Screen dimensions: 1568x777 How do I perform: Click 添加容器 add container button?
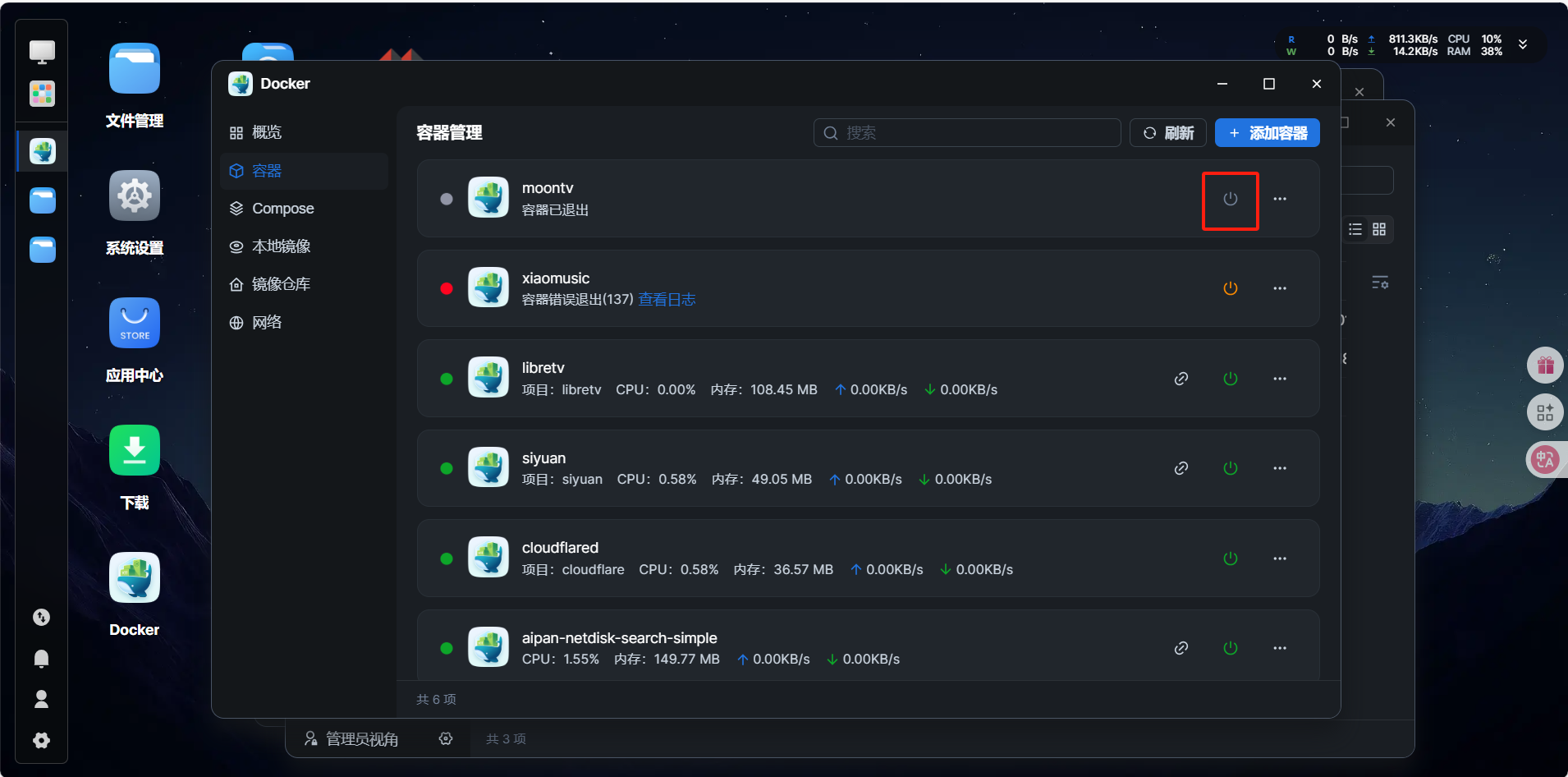1268,133
